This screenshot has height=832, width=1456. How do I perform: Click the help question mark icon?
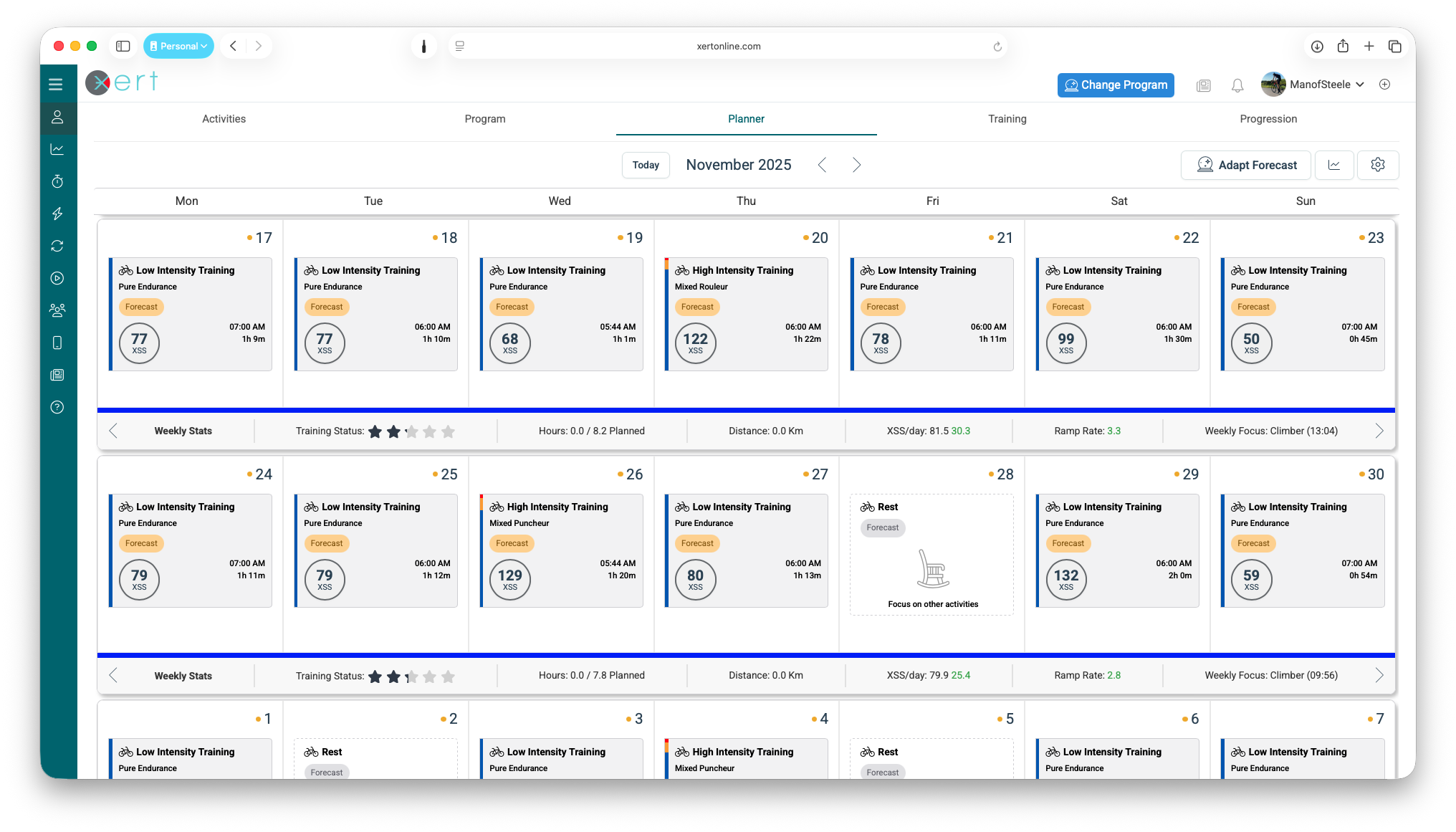pos(57,407)
